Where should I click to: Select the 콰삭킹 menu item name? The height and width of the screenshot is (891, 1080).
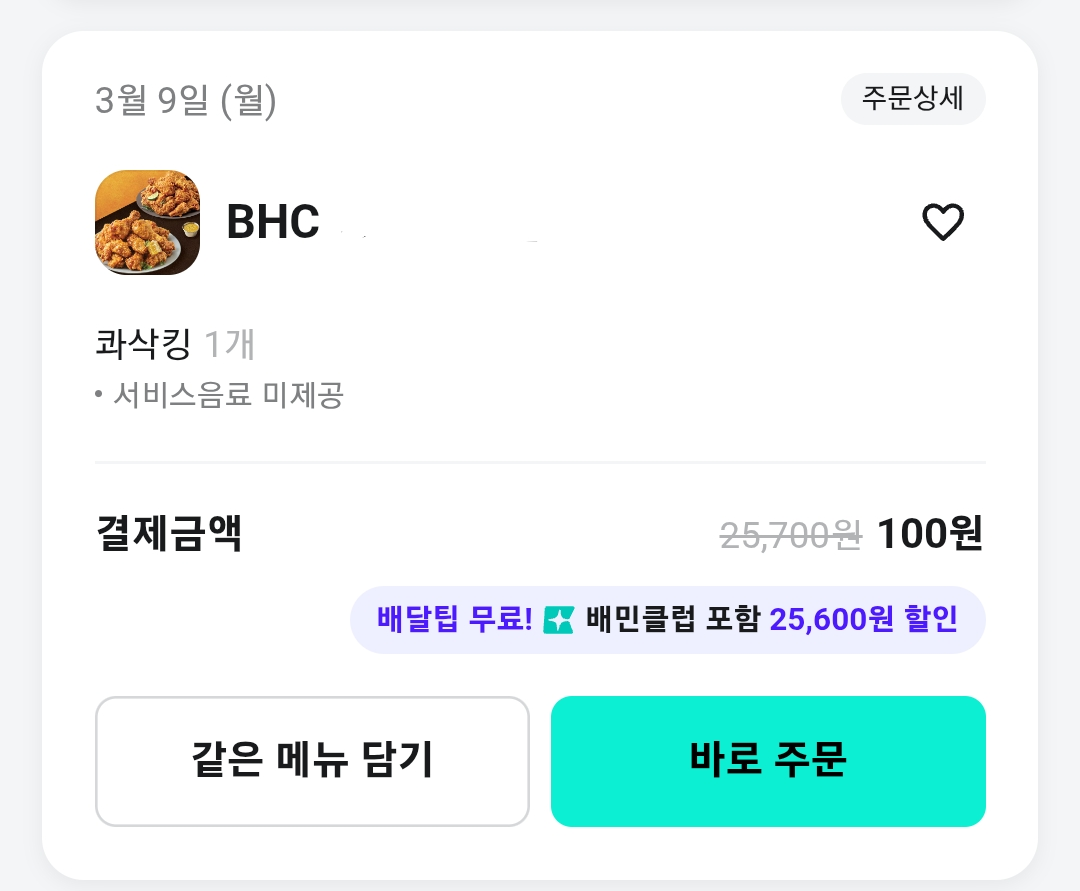(x=143, y=344)
